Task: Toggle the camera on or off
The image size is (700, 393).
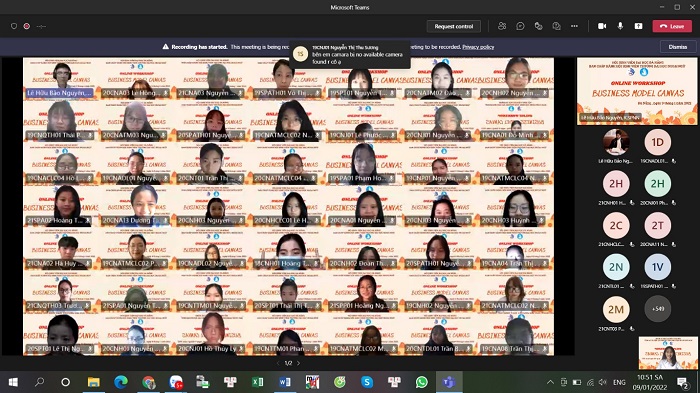Action: (602, 26)
